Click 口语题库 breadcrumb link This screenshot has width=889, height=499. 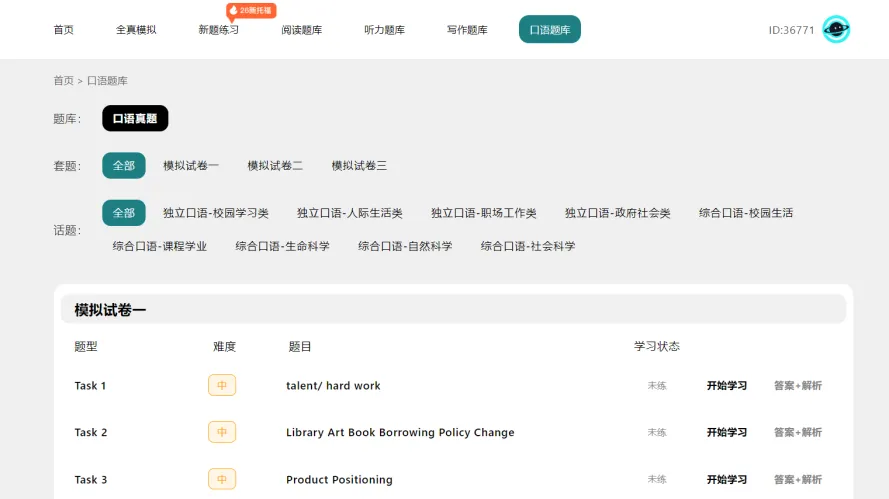(107, 81)
